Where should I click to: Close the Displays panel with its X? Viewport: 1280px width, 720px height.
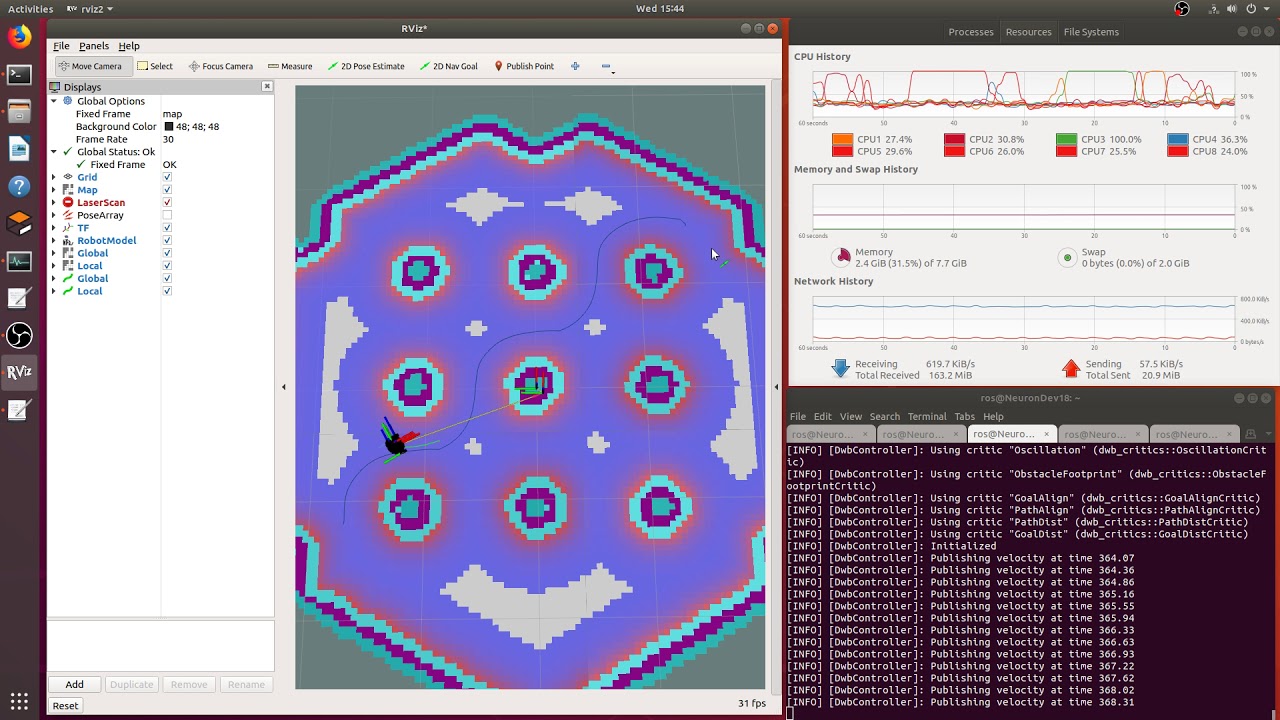[267, 86]
